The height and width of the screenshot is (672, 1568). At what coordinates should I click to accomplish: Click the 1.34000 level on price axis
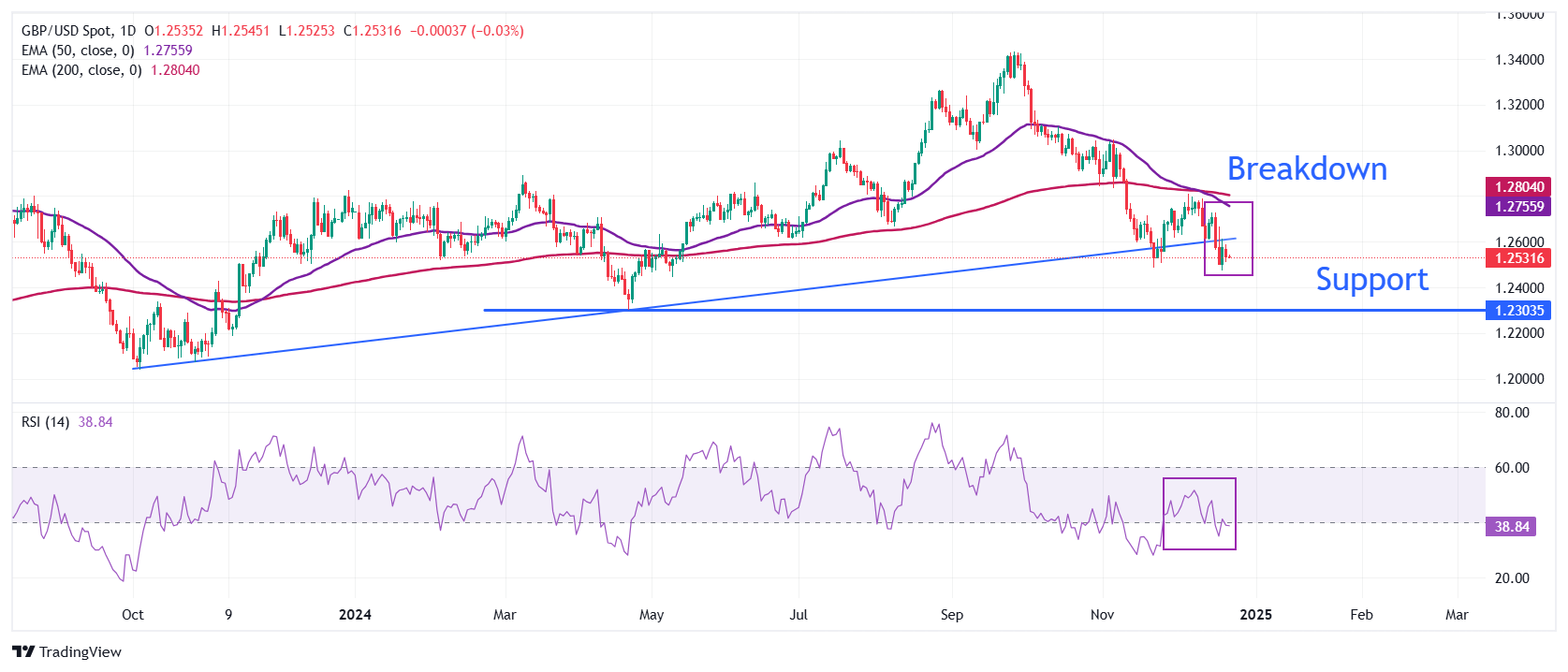(1518, 60)
